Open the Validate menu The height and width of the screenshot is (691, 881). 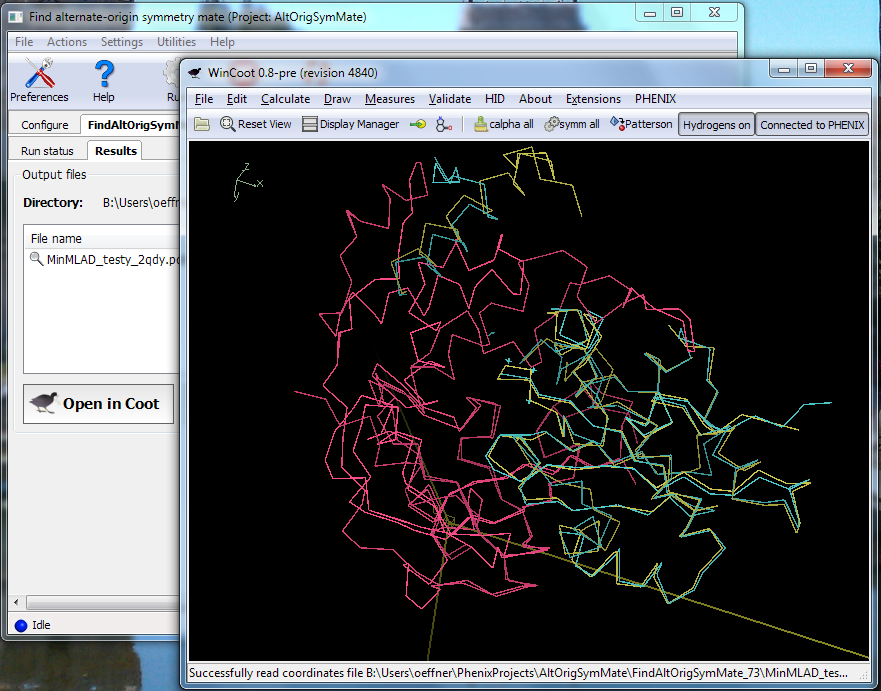pos(450,99)
